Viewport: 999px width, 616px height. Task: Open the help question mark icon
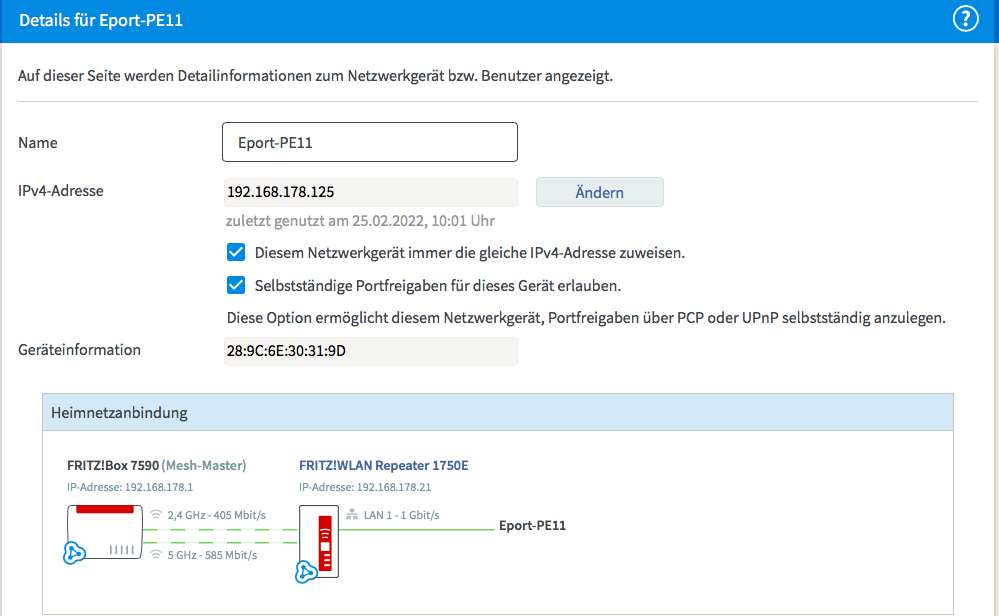965,19
